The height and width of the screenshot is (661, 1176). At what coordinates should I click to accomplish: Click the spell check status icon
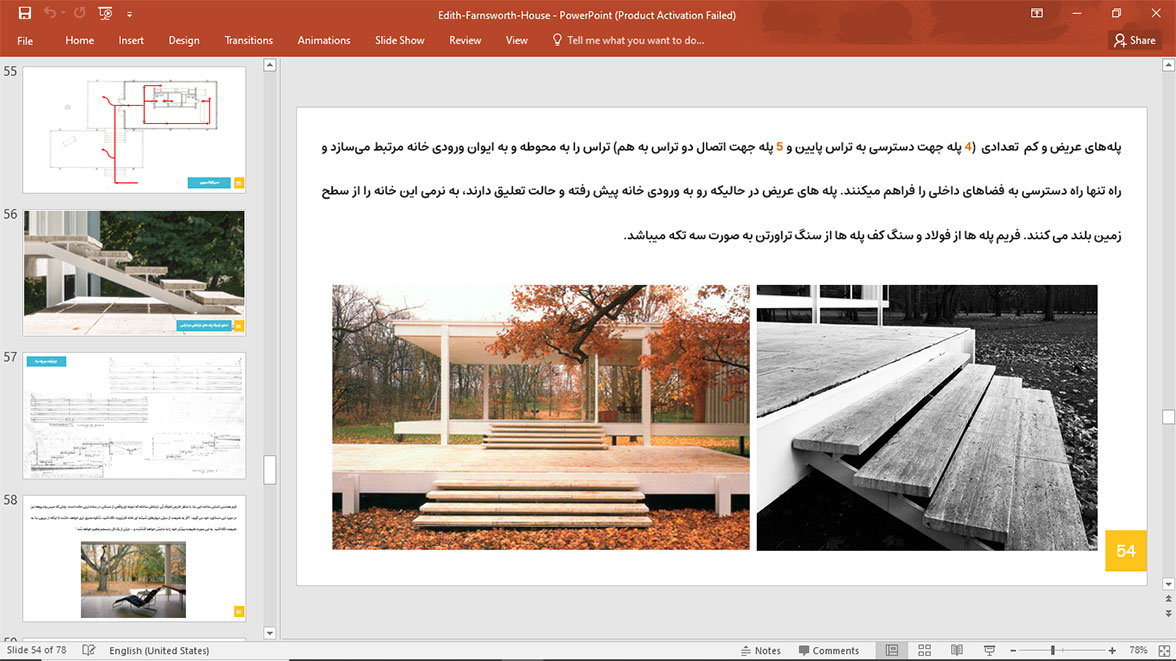point(88,650)
